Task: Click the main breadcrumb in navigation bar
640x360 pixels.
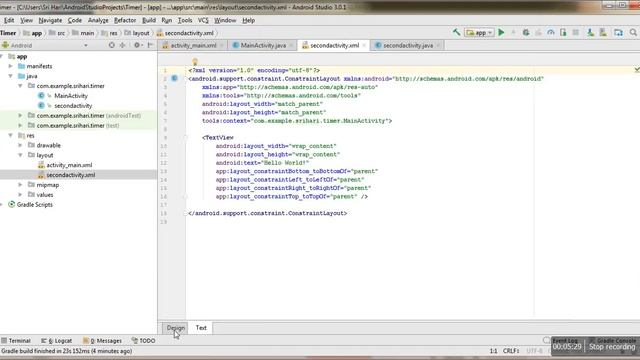Action: click(83, 33)
